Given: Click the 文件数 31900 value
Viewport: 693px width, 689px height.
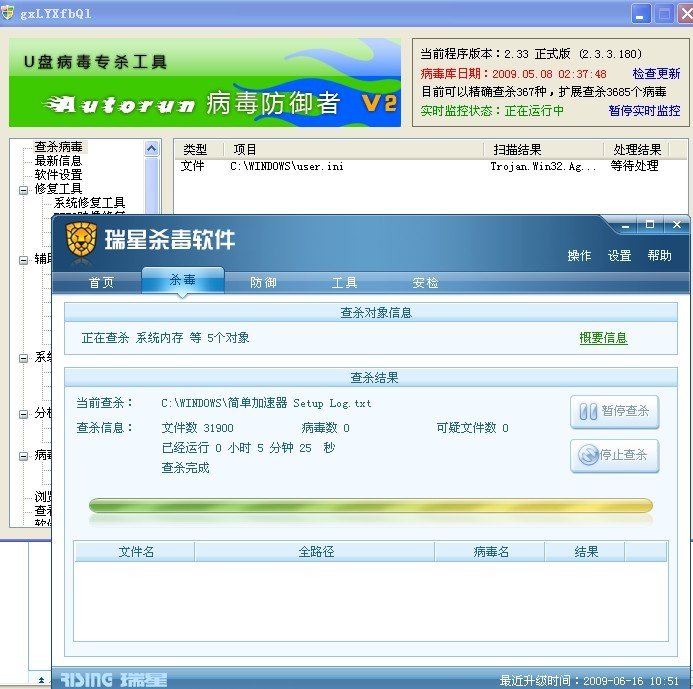Looking at the screenshot, I should pyautogui.click(x=197, y=428).
